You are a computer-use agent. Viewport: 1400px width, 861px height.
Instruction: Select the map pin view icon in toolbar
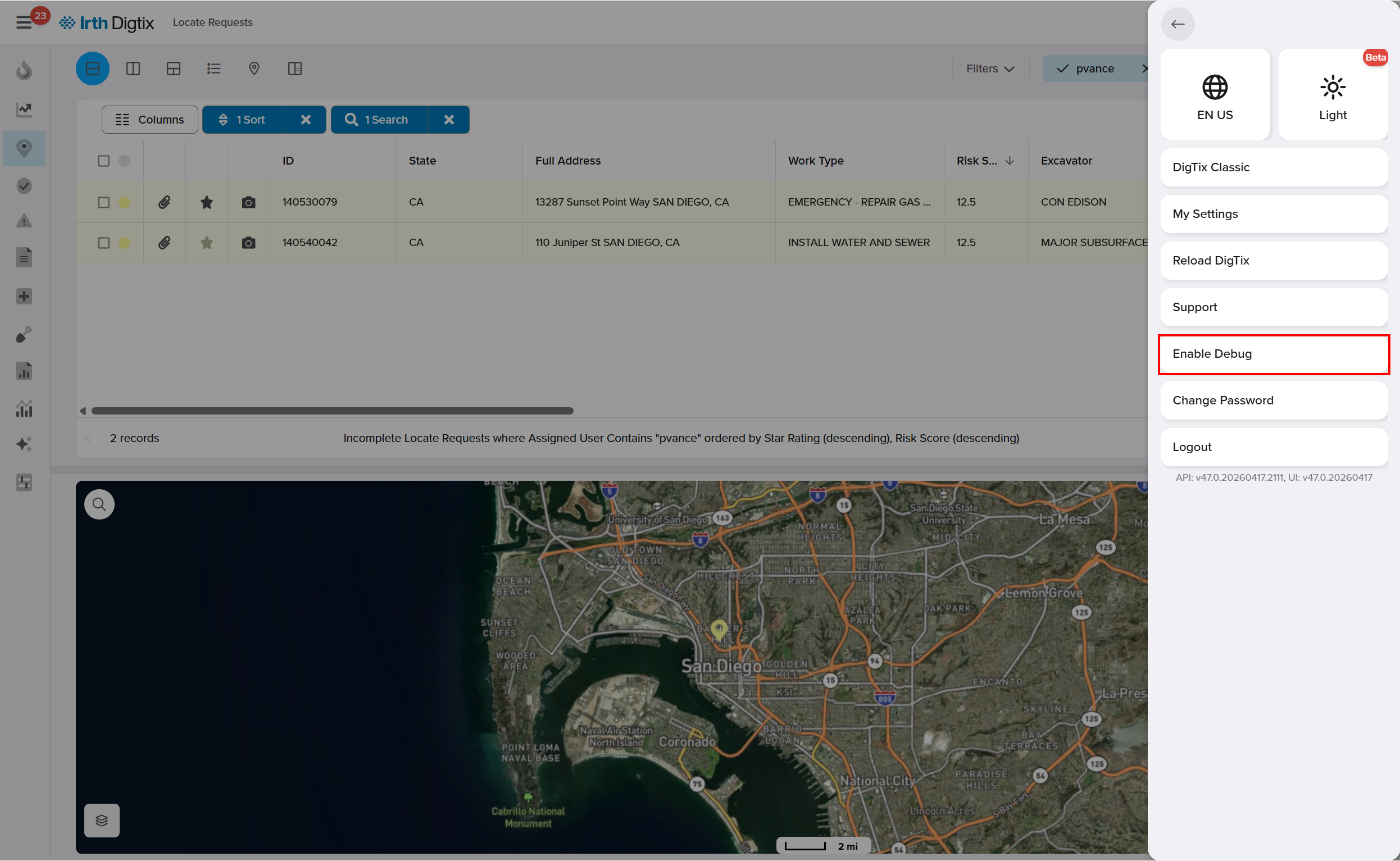click(x=254, y=69)
